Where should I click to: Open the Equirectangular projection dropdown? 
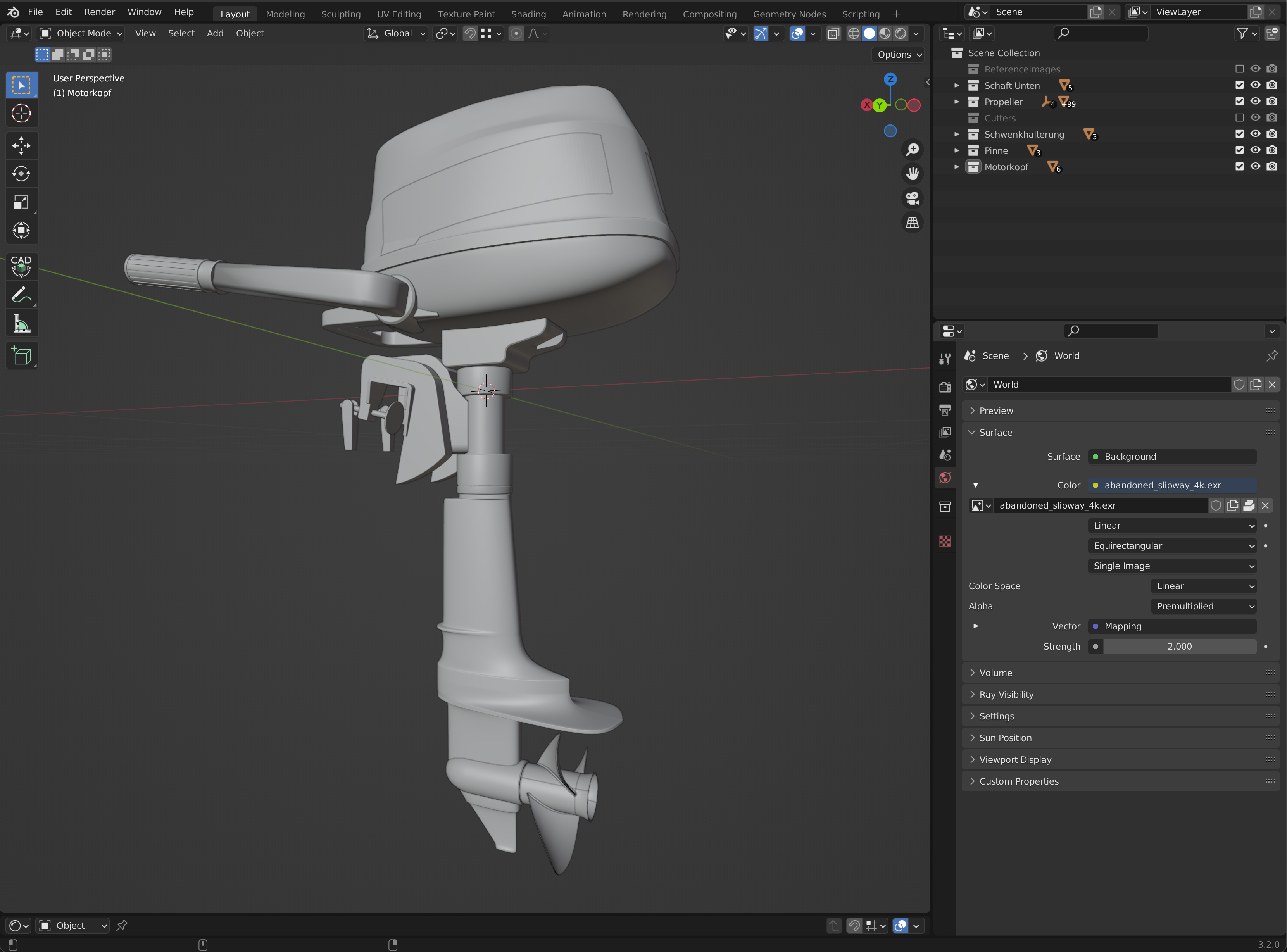(x=1172, y=546)
